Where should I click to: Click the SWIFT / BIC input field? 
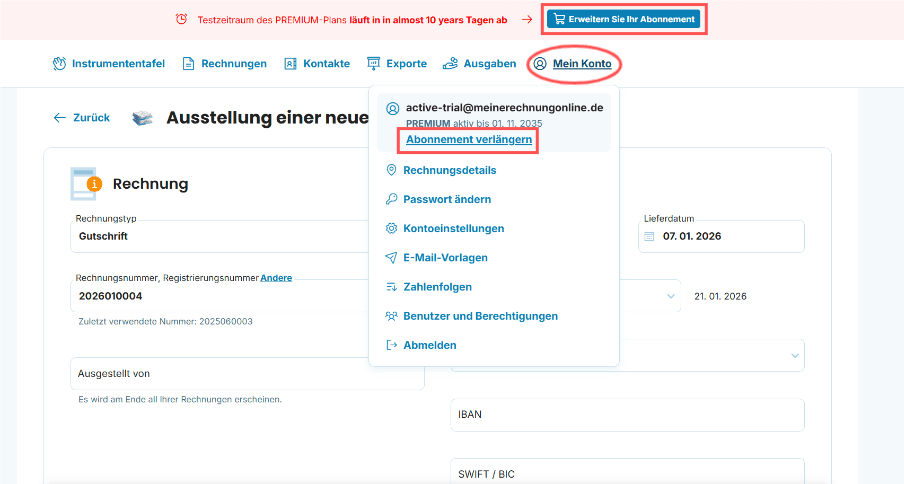point(627,471)
